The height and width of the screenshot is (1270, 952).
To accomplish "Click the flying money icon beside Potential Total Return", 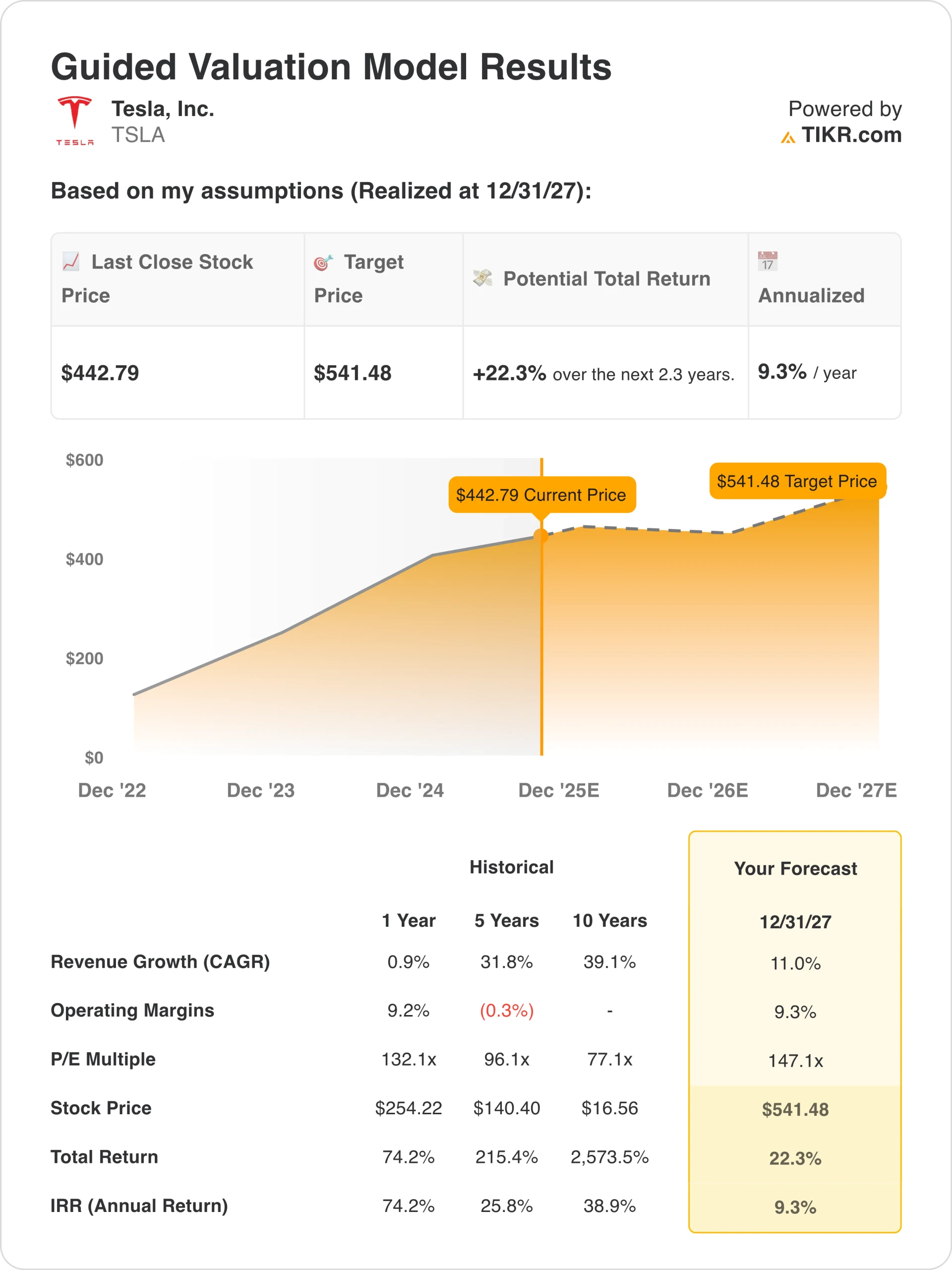I will 482,278.
